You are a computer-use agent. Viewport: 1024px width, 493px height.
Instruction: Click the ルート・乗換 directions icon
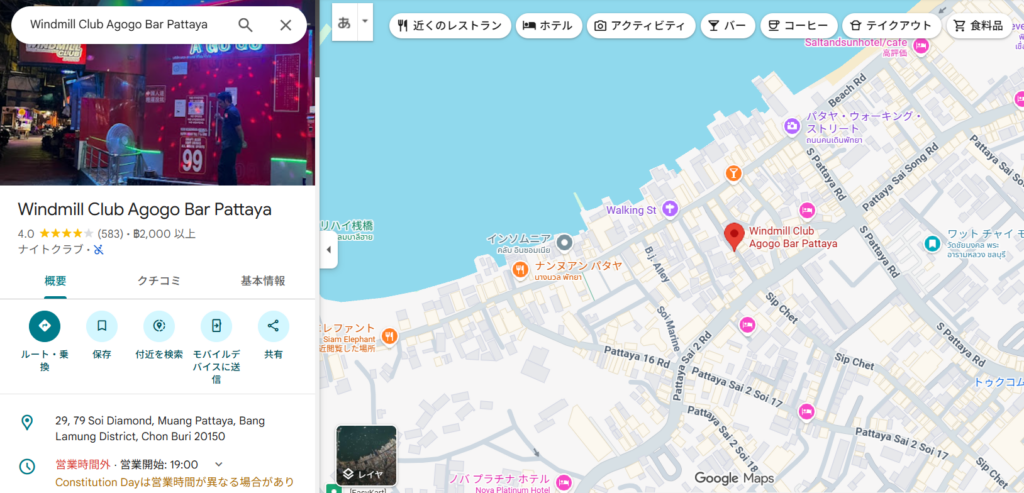(x=44, y=326)
